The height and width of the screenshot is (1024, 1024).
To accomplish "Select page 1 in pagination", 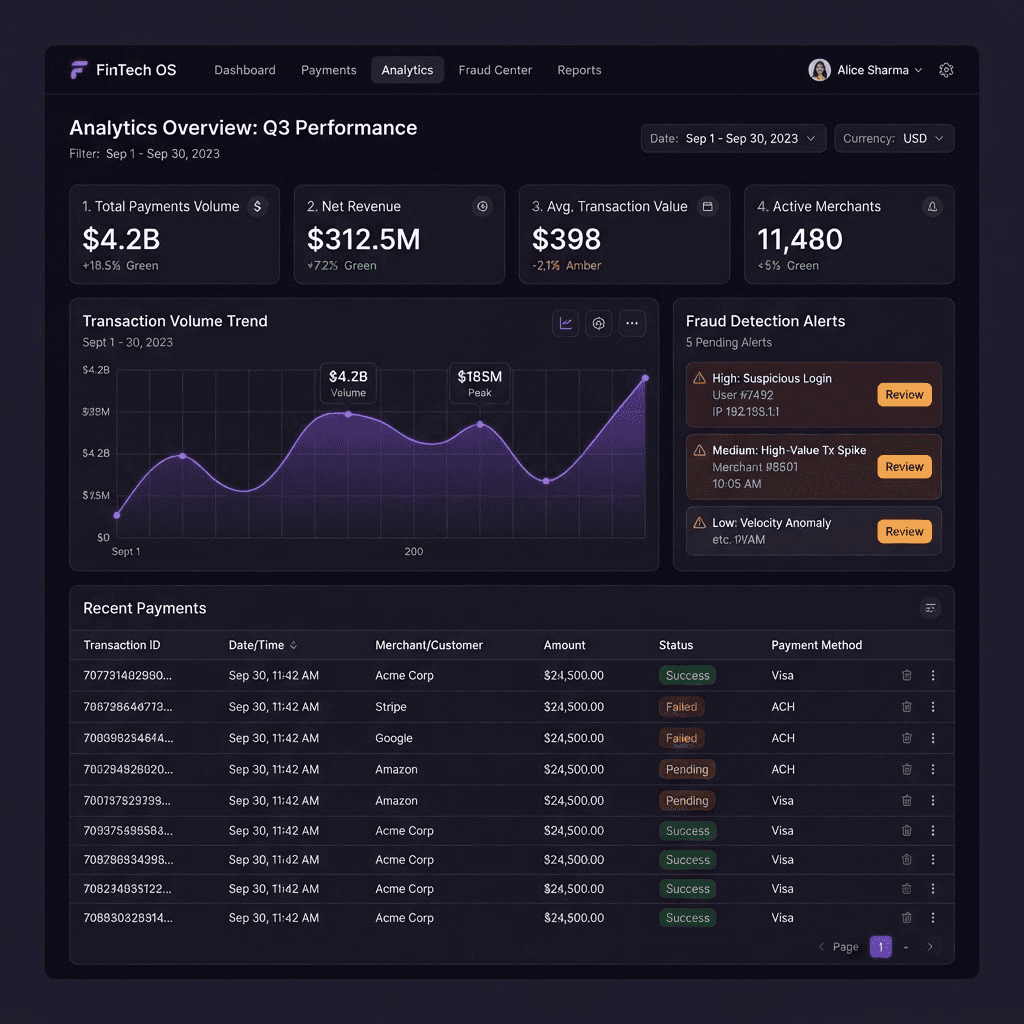I will 880,947.
